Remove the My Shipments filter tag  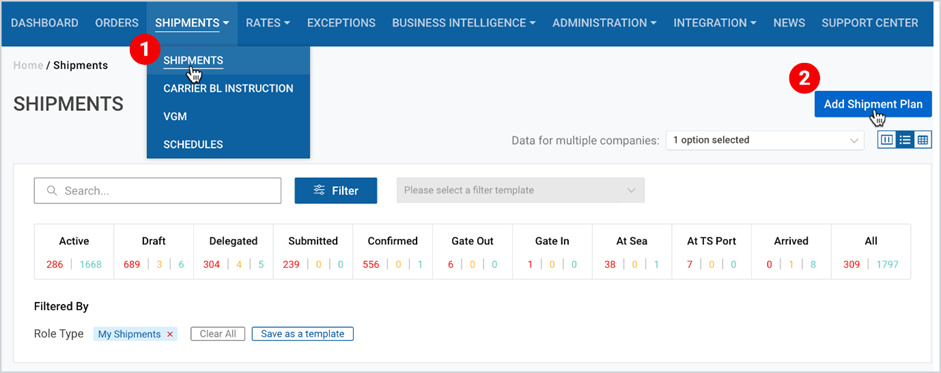pos(170,334)
